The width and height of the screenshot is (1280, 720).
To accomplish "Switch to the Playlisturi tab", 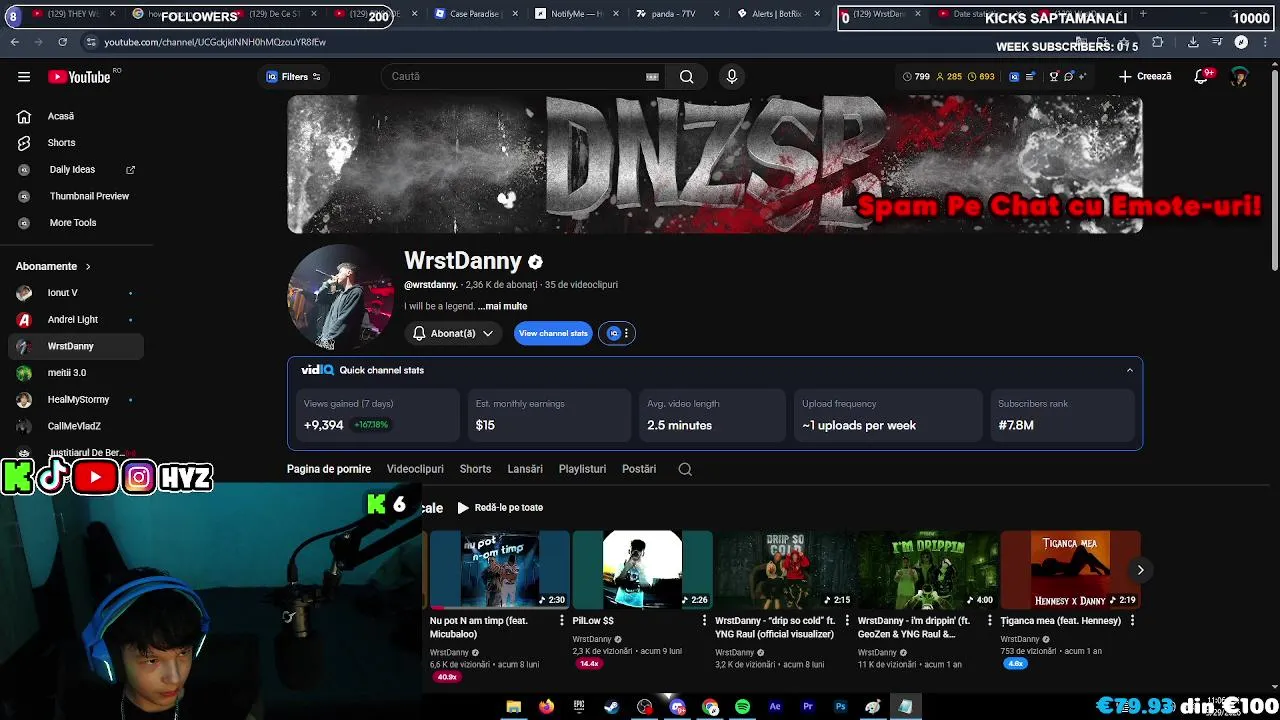I will click(582, 469).
